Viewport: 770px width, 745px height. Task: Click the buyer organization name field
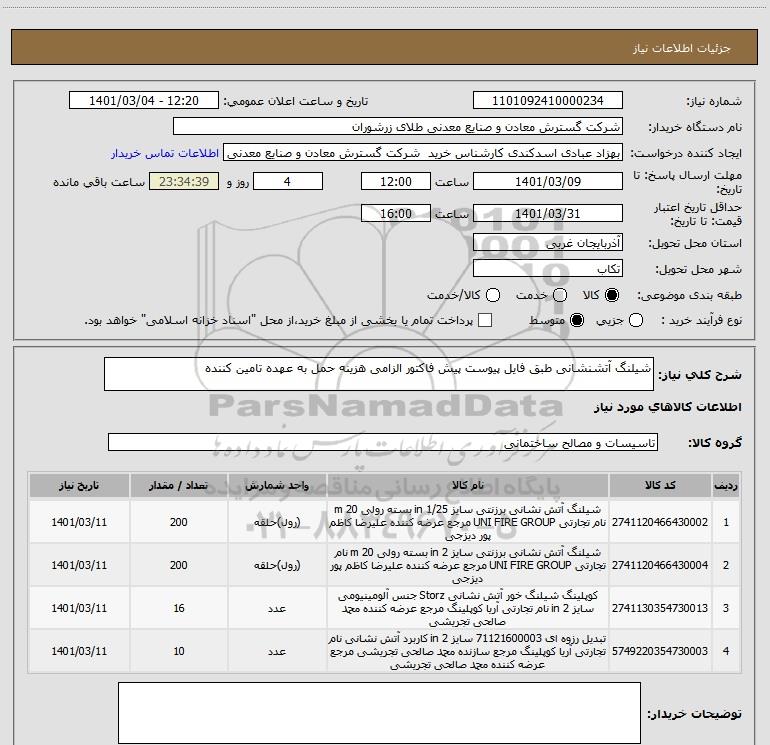pyautogui.click(x=398, y=127)
